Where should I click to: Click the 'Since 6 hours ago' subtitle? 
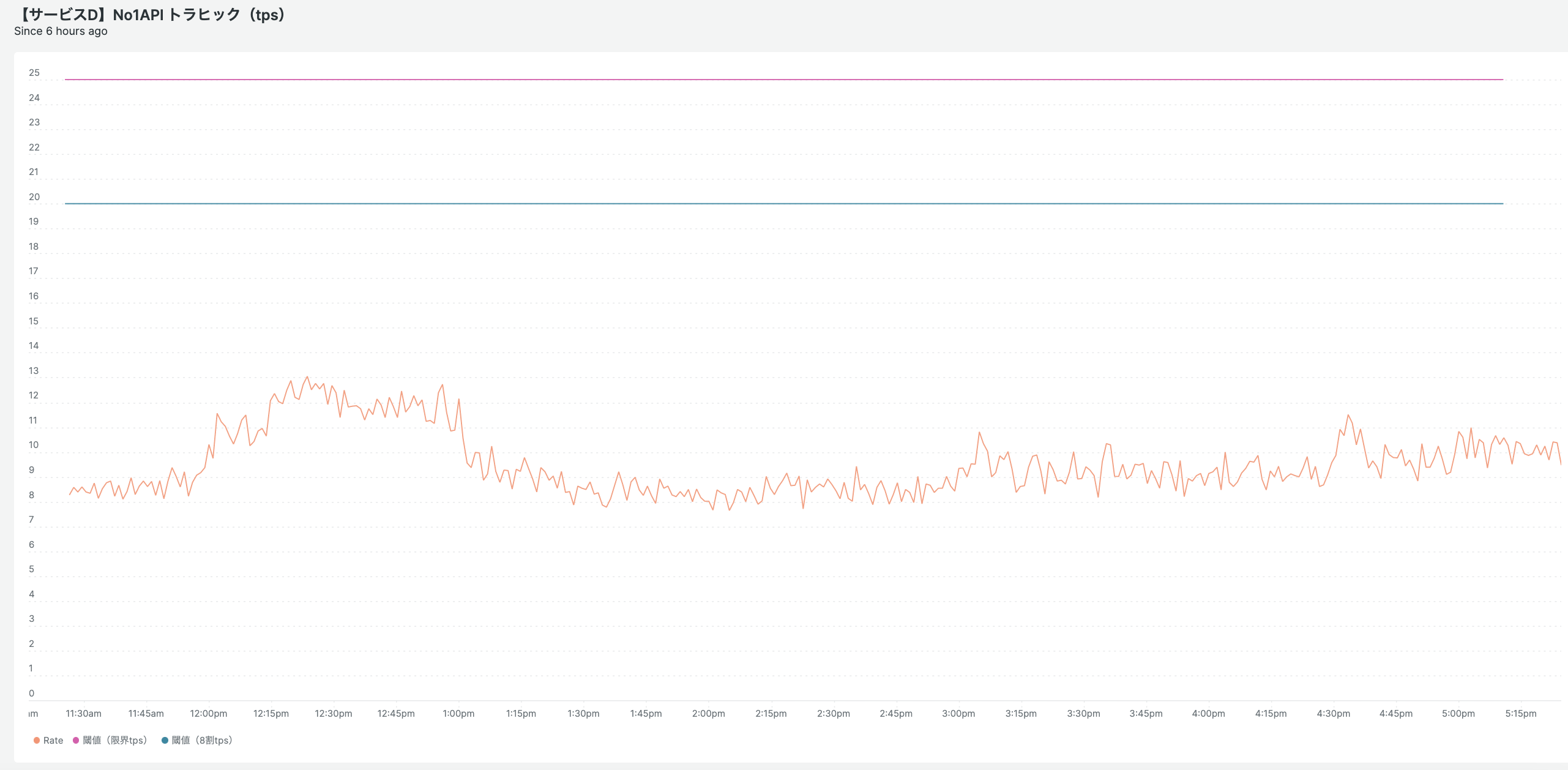pos(61,31)
